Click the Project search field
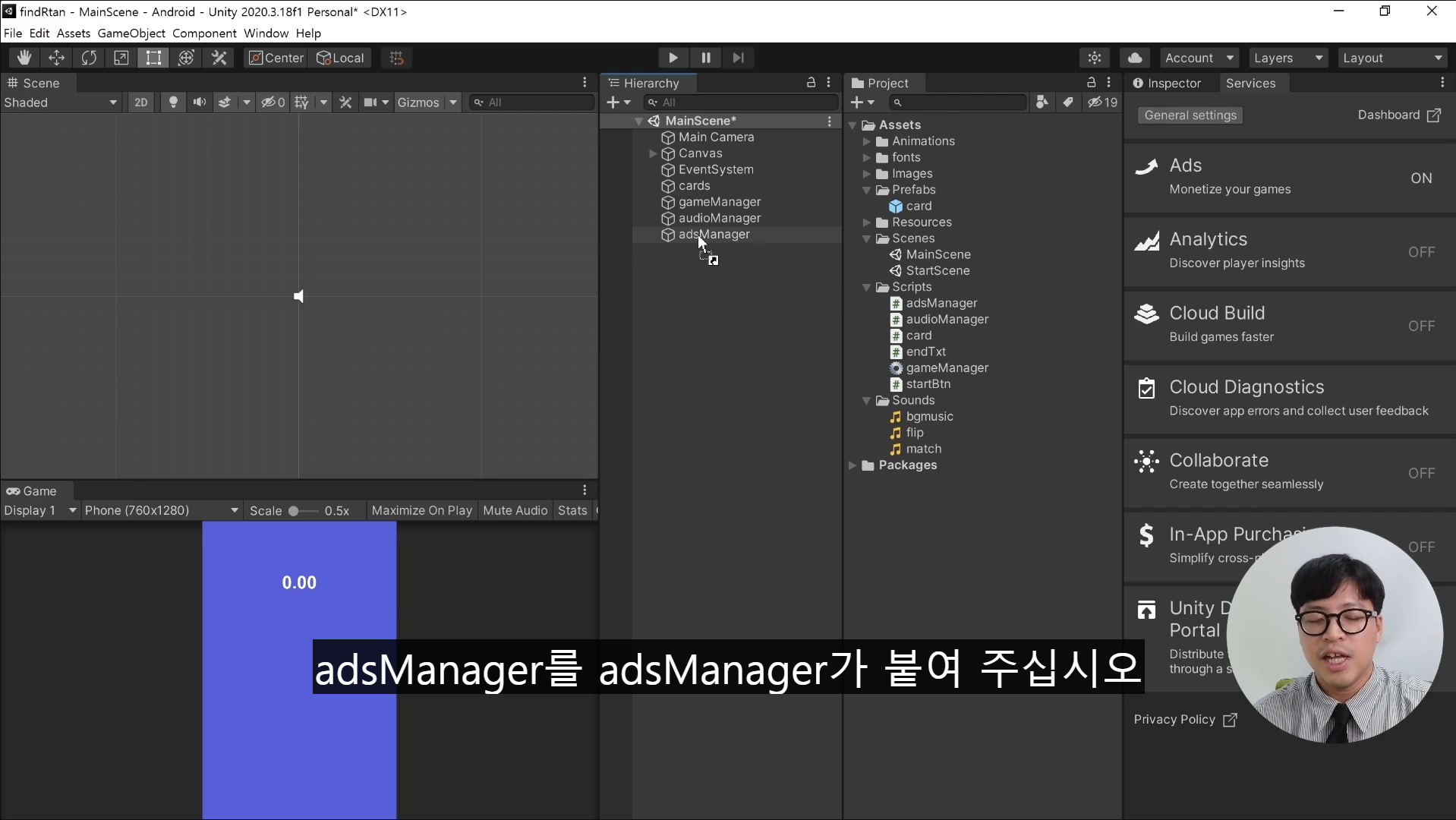1456x820 pixels. pos(958,102)
